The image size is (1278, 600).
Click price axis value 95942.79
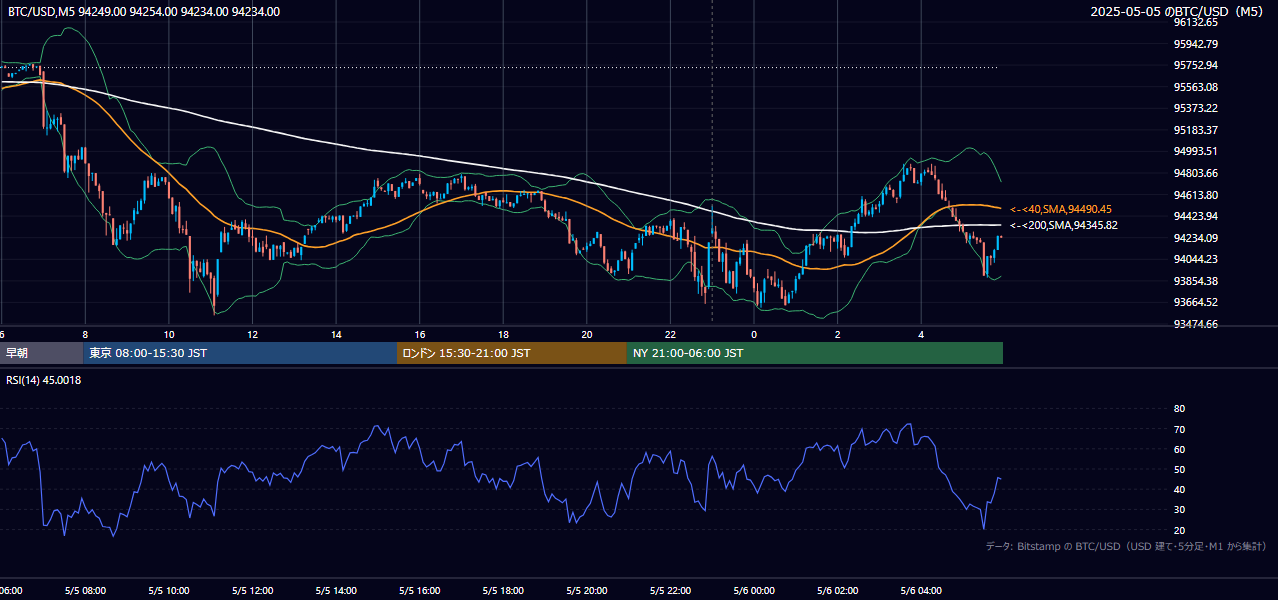(x=1195, y=44)
